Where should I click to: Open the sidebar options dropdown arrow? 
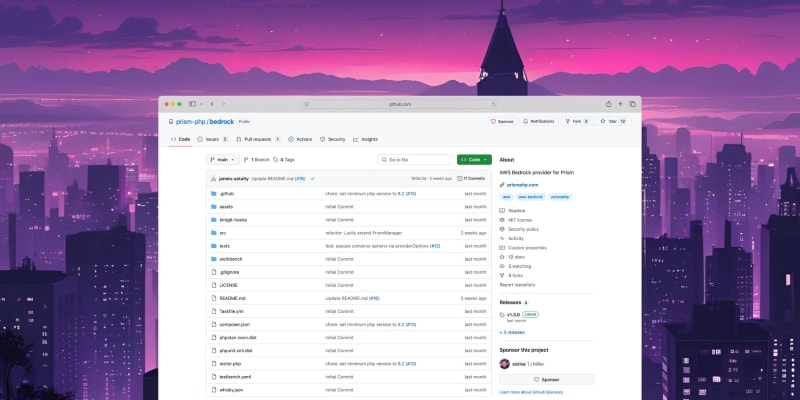[201, 104]
